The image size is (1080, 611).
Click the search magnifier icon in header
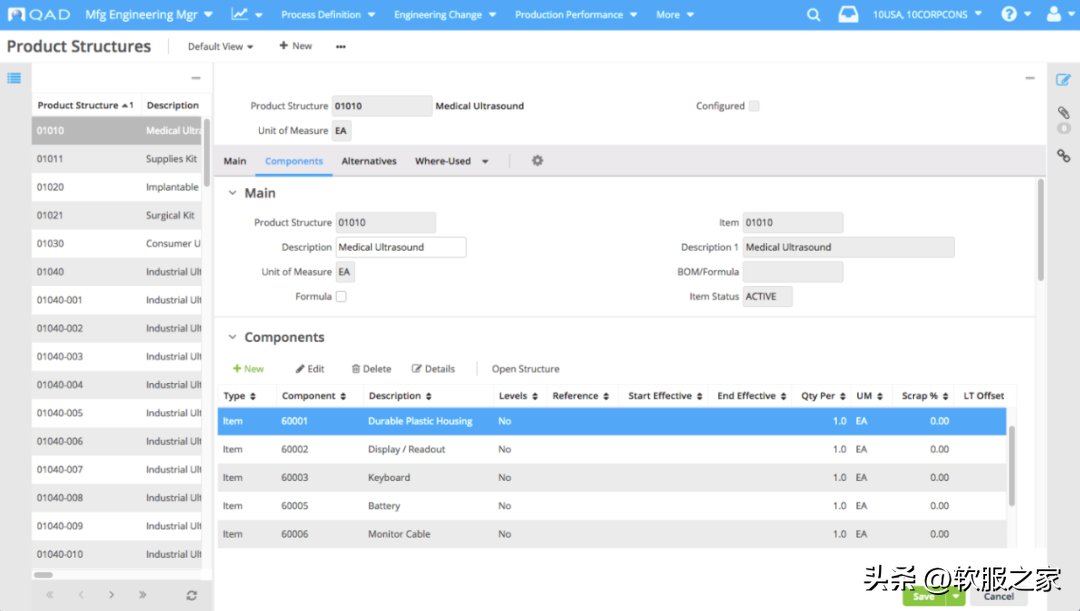coord(814,15)
